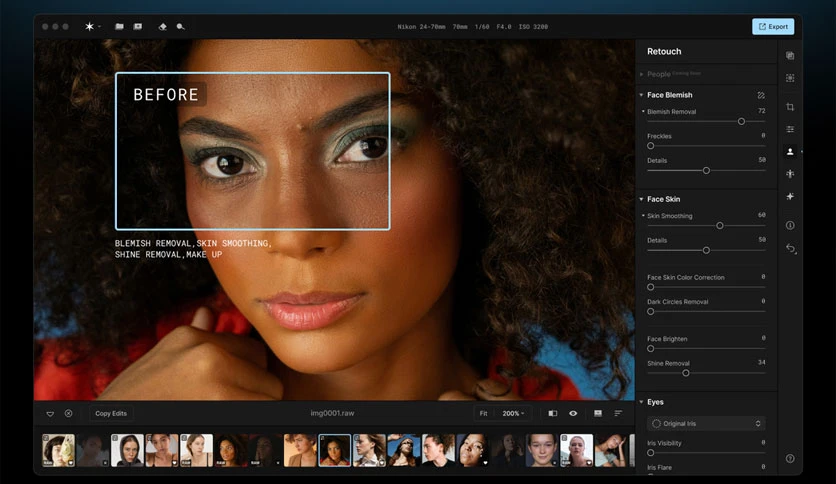Click the Shine Removal value 34
This screenshot has height=484, width=836.
click(x=761, y=362)
